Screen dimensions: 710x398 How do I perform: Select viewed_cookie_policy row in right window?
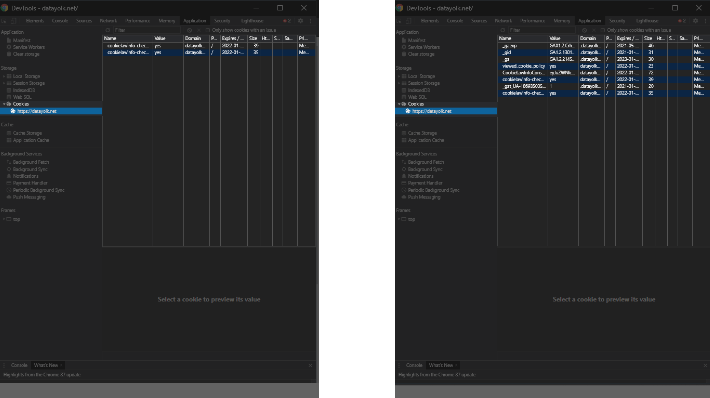coord(603,66)
